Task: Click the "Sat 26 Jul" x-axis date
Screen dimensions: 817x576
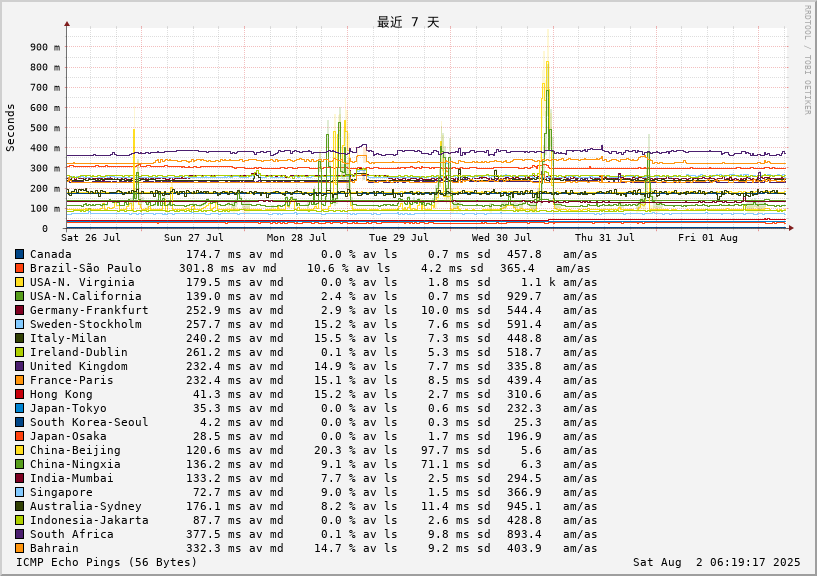Action: click(91, 238)
